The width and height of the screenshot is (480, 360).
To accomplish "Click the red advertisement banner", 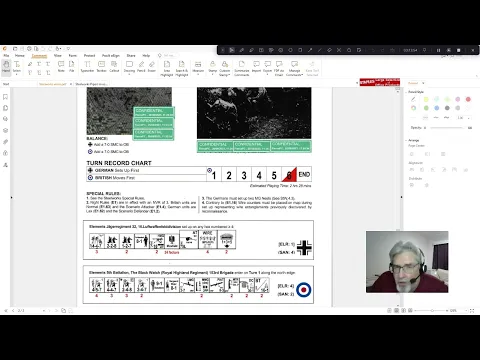I will coord(380,82).
